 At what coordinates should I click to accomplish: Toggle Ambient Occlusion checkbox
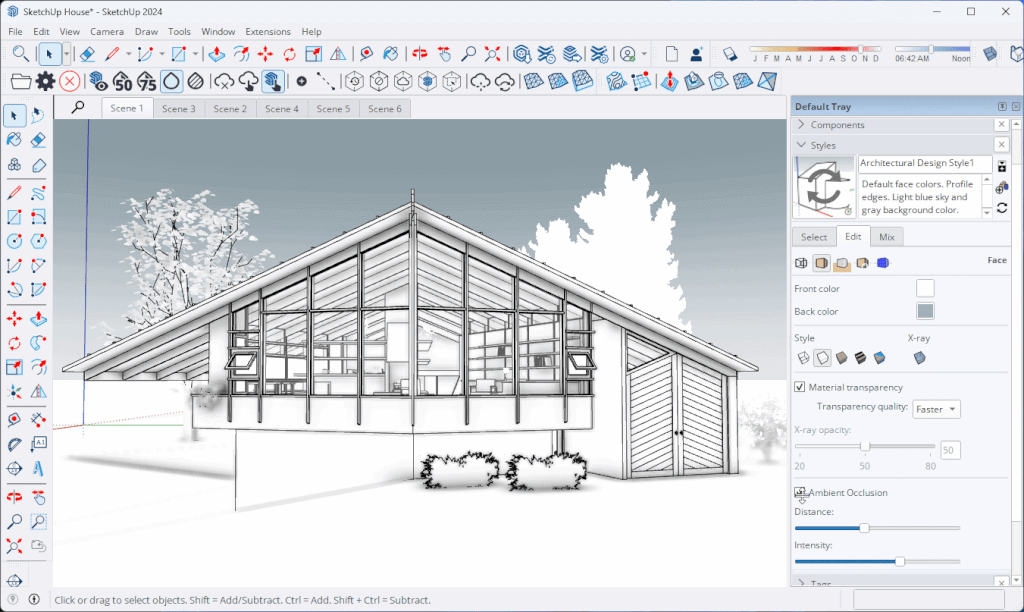[x=799, y=492]
